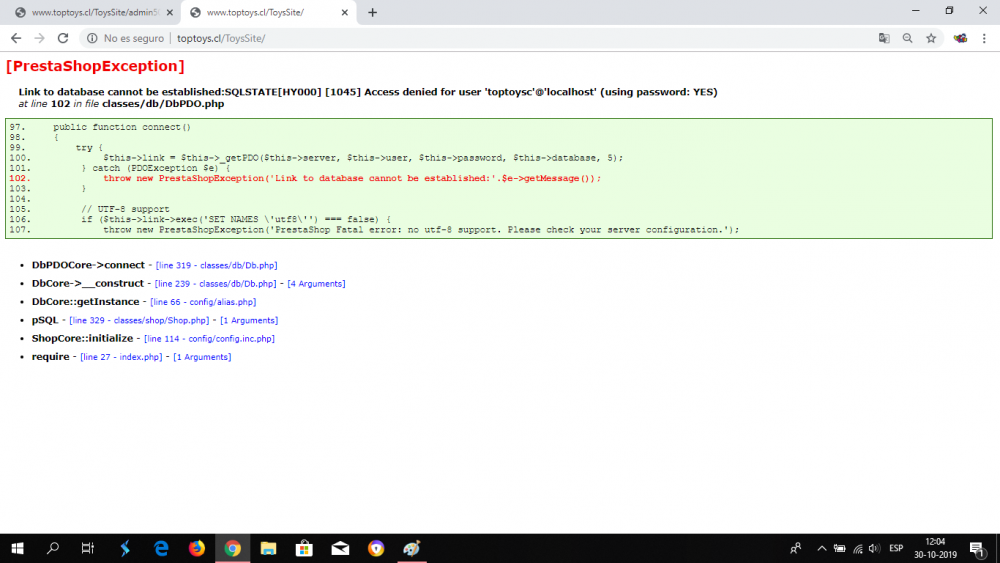Open link line 27 - index.php
The image size is (1000, 563).
tap(121, 358)
